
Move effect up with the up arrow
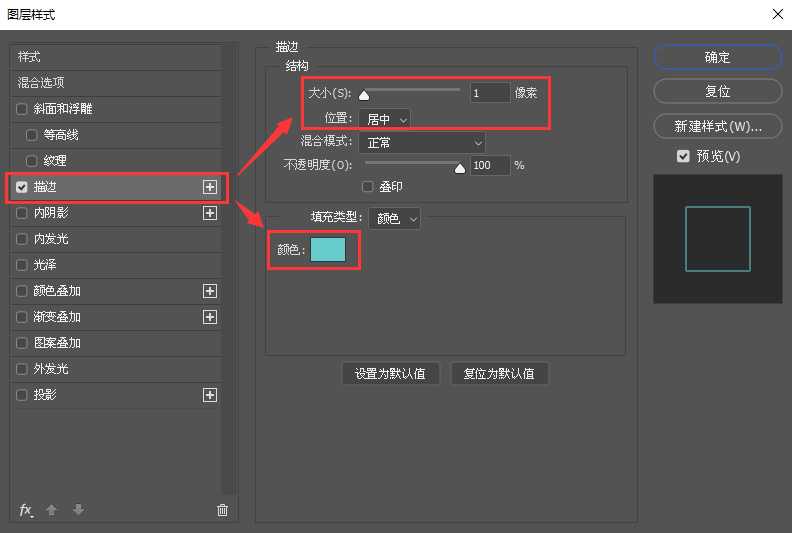click(52, 510)
